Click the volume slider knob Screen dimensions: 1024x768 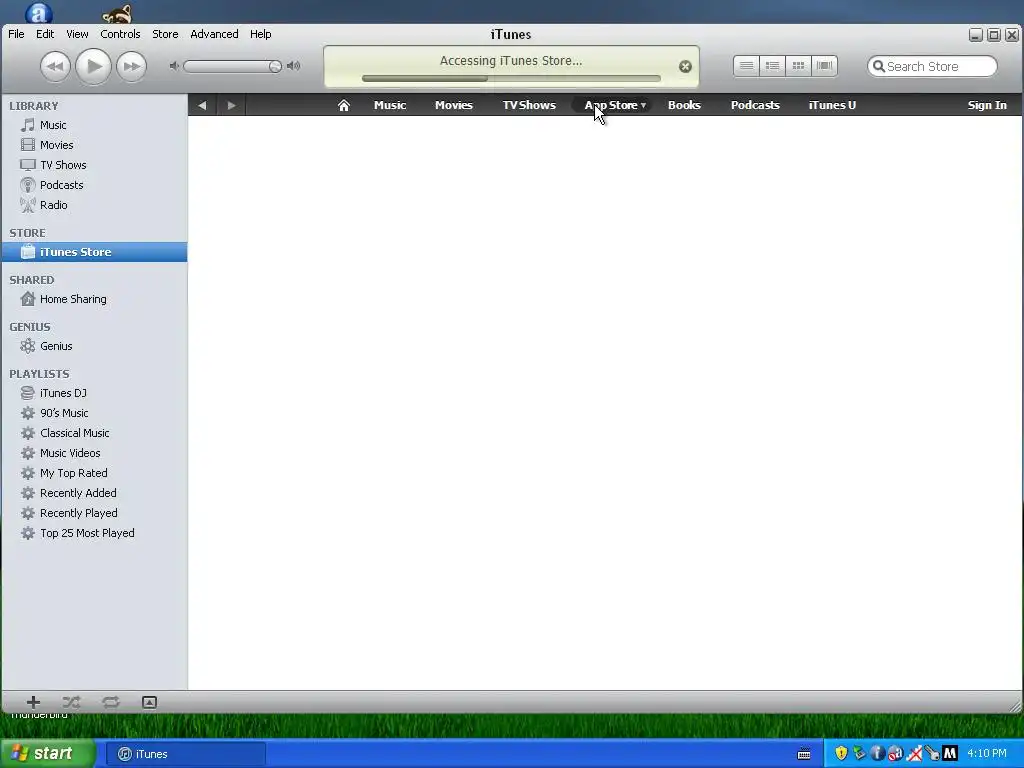(275, 66)
